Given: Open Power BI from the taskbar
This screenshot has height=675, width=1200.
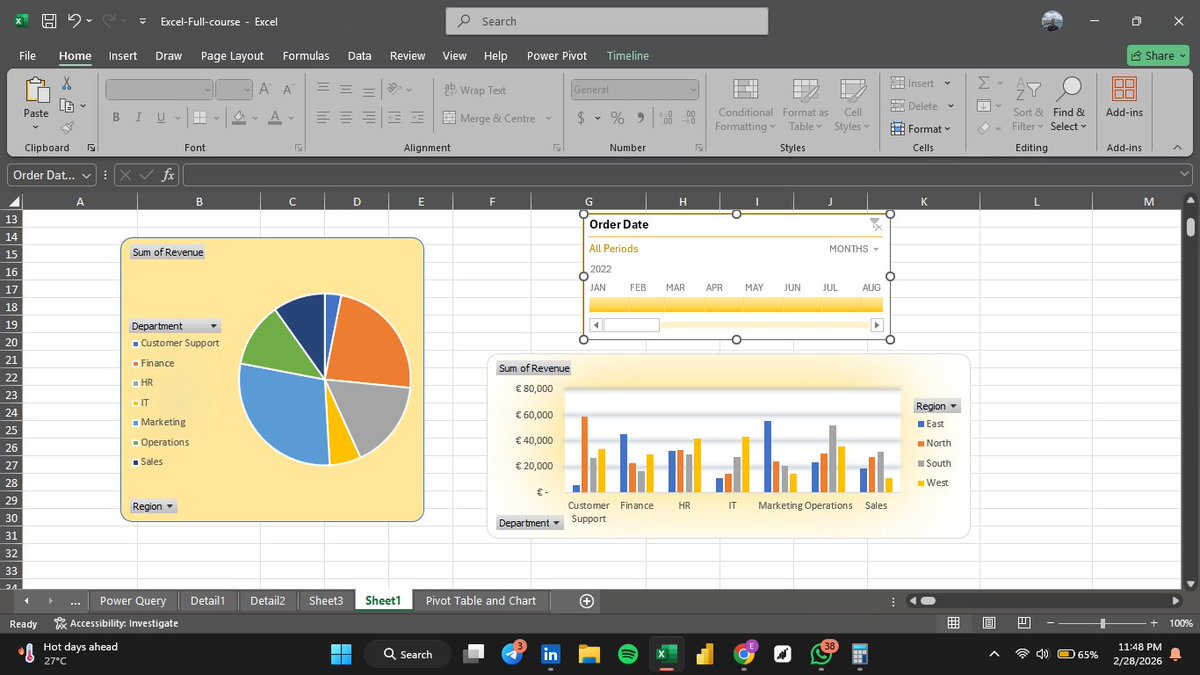Looking at the screenshot, I should 705,654.
